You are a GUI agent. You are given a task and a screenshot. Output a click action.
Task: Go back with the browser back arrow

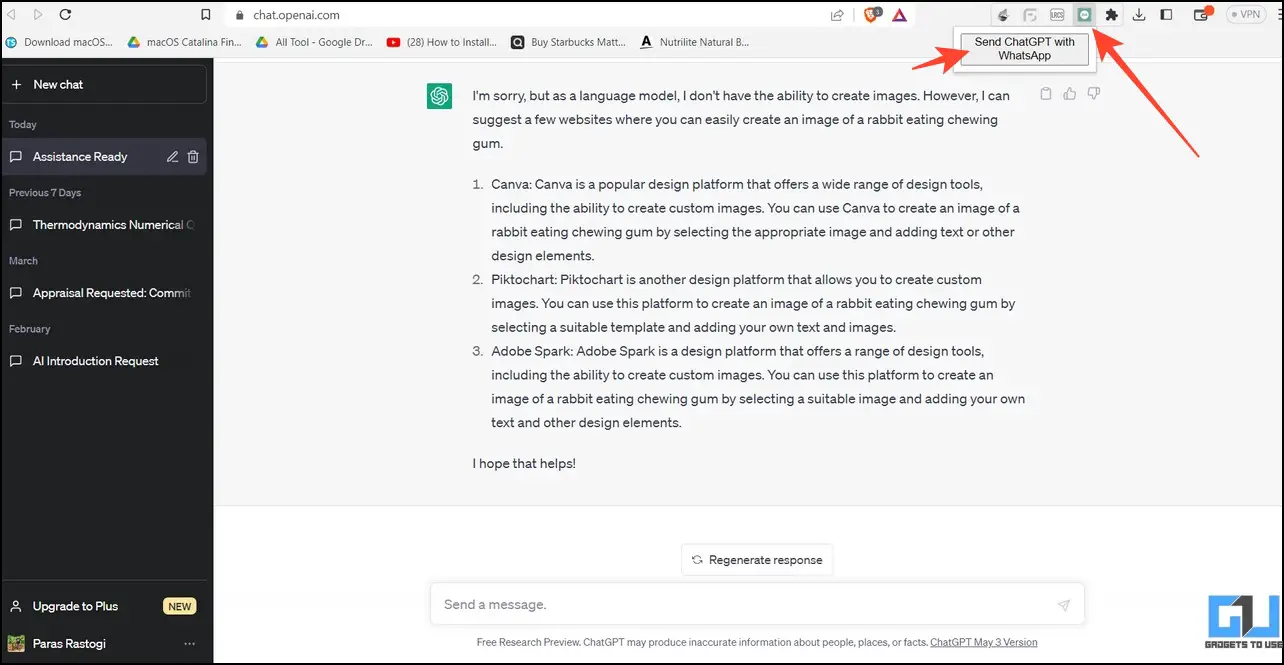(x=11, y=15)
